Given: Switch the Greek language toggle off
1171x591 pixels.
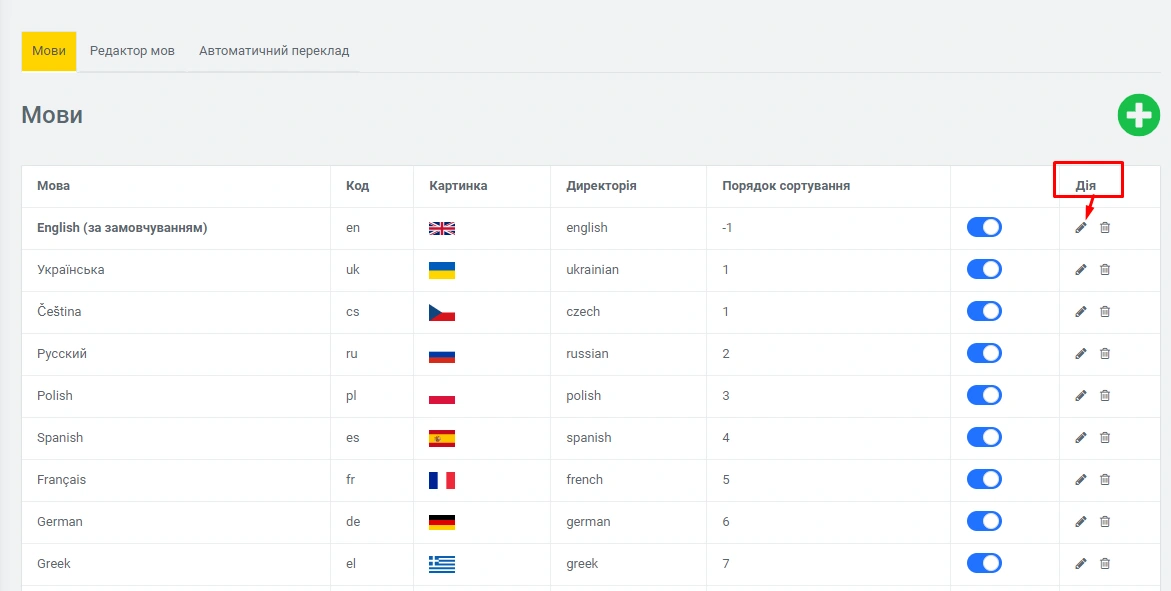Looking at the screenshot, I should [x=984, y=564].
